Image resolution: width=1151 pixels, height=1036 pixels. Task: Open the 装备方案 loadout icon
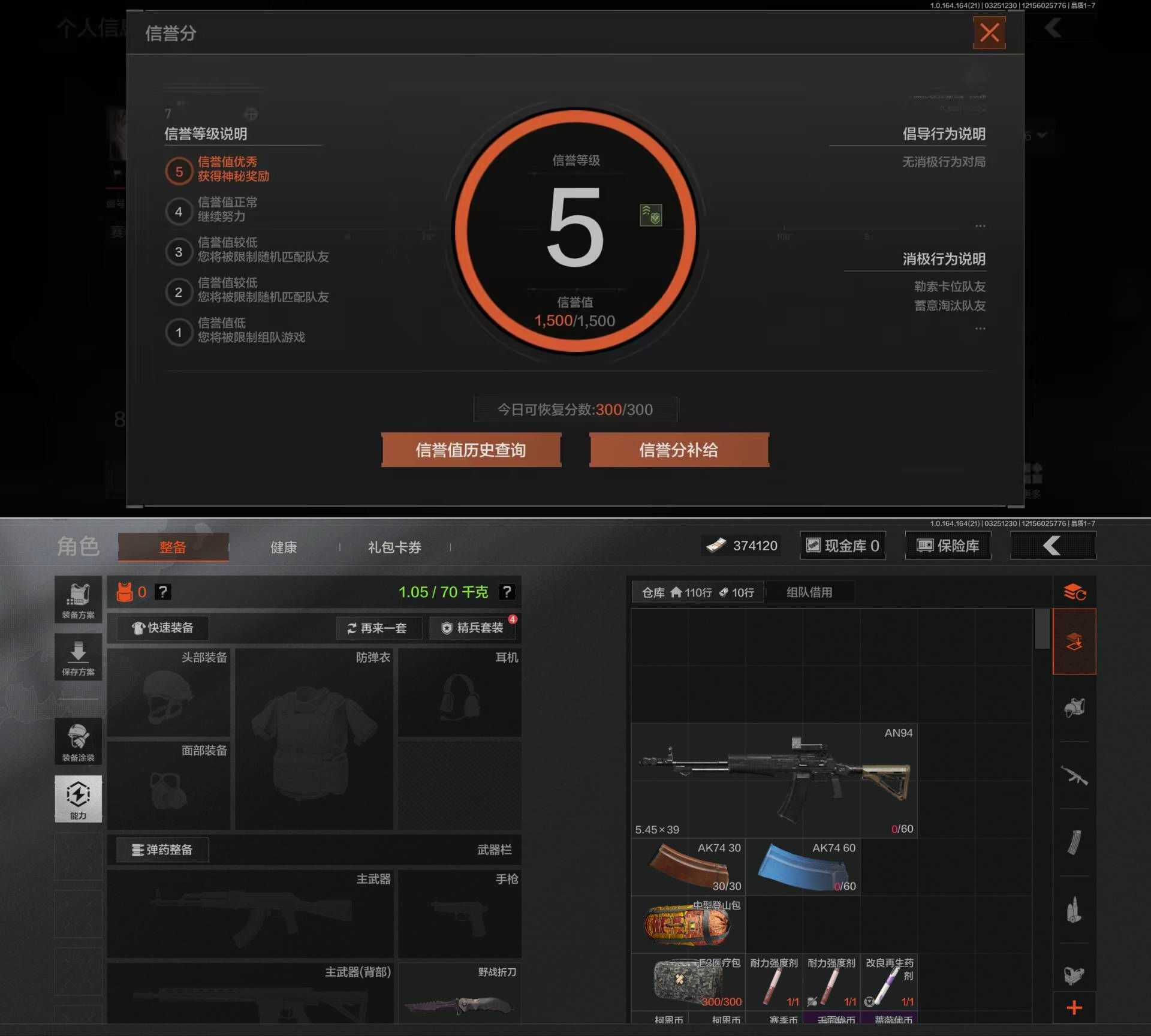click(x=78, y=600)
